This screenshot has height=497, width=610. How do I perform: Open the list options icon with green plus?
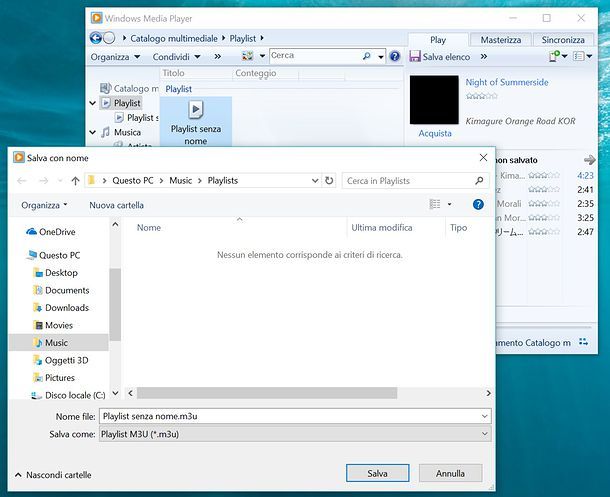point(554,56)
